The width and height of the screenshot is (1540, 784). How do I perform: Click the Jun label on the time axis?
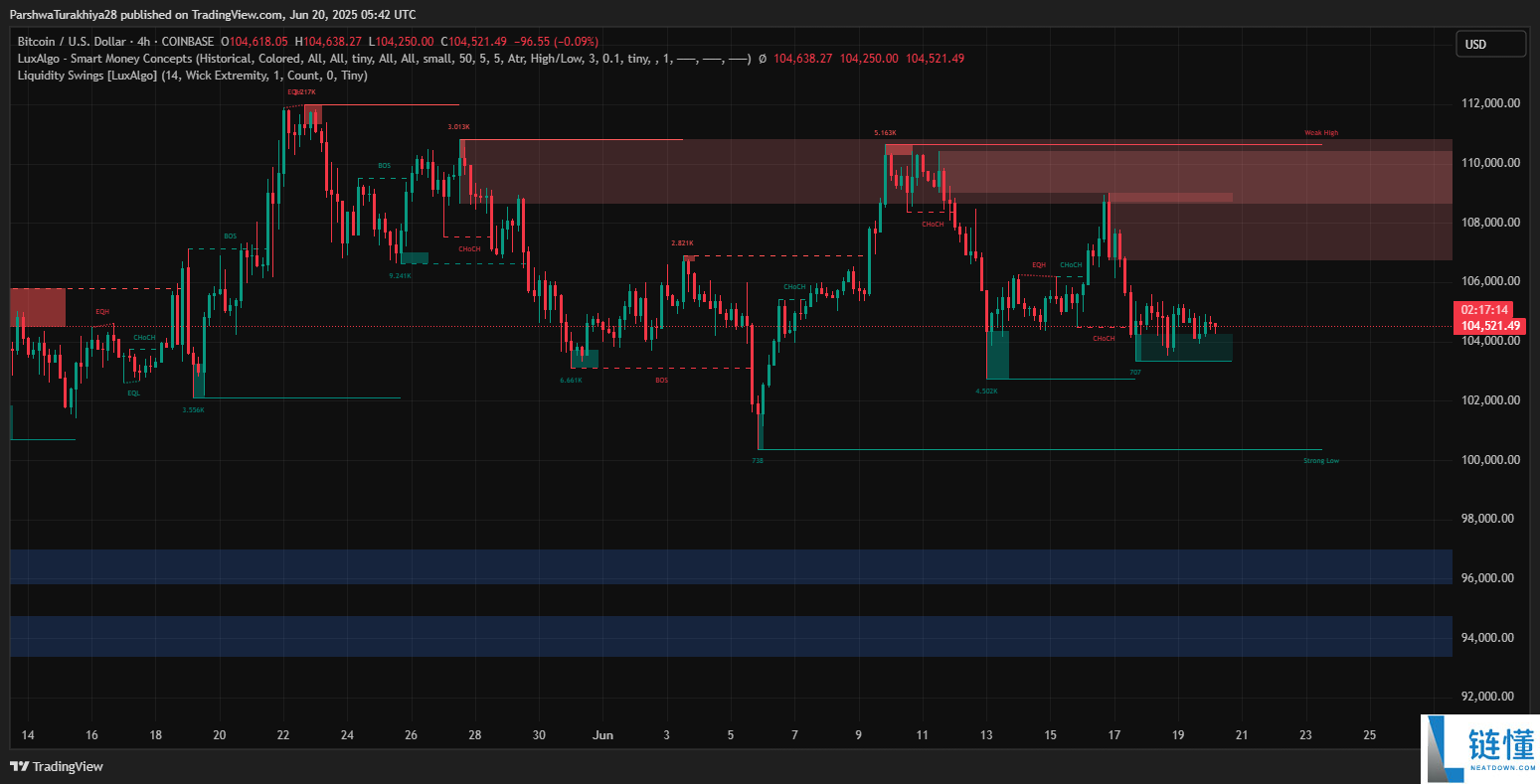click(602, 735)
